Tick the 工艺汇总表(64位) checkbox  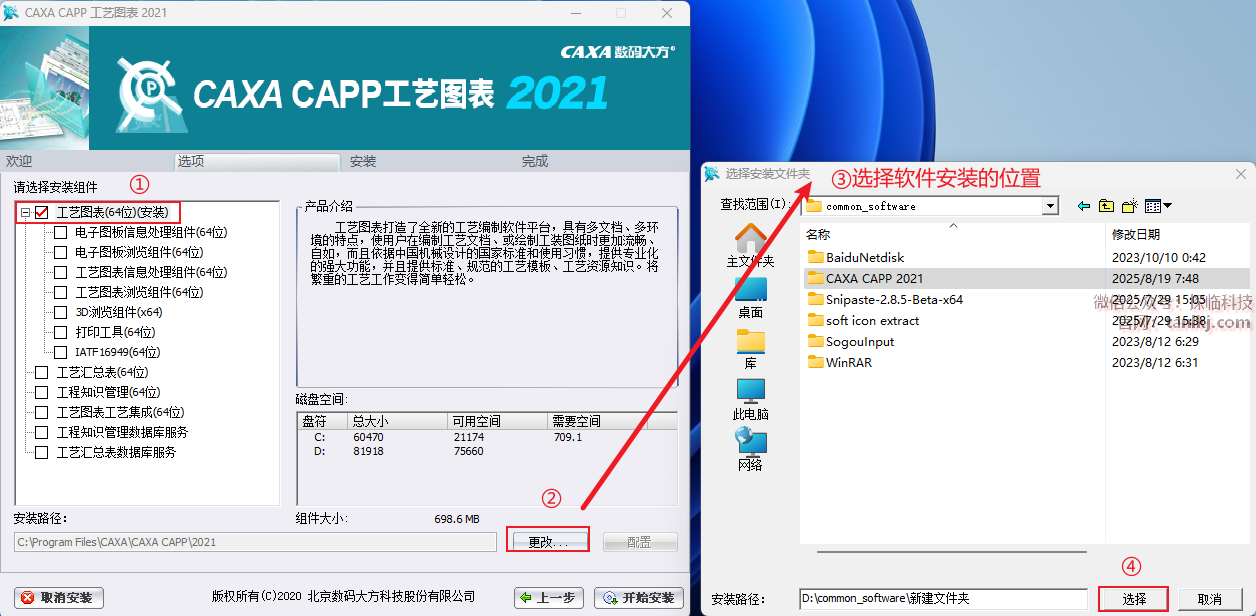click(x=42, y=372)
